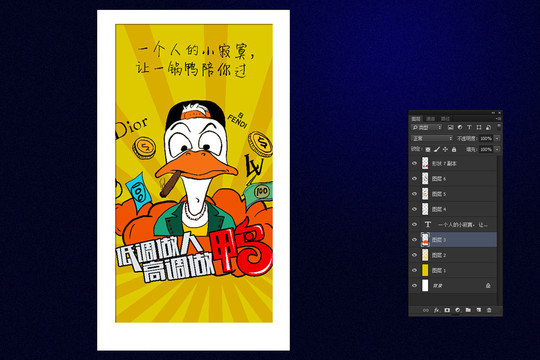Switch to the 路径 paths tab
Image resolution: width=540 pixels, height=360 pixels.
[x=446, y=119]
